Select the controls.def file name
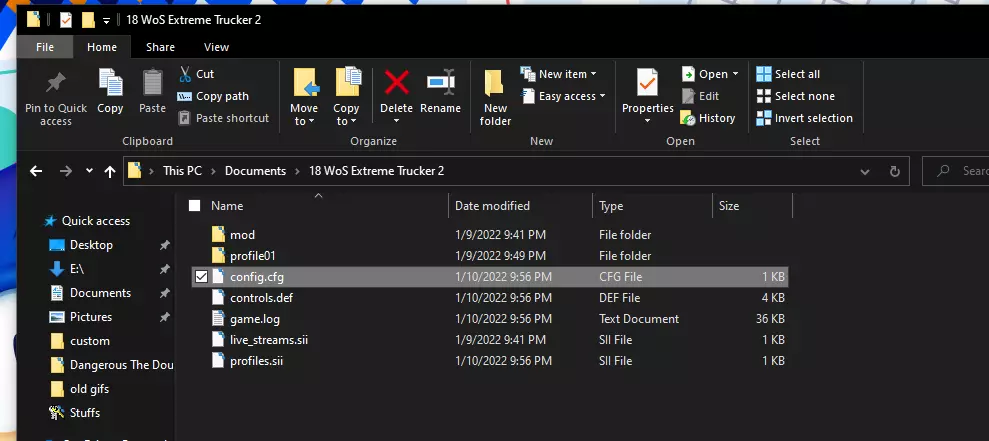Screen dimensions: 989x441 pyautogui.click(x=261, y=297)
